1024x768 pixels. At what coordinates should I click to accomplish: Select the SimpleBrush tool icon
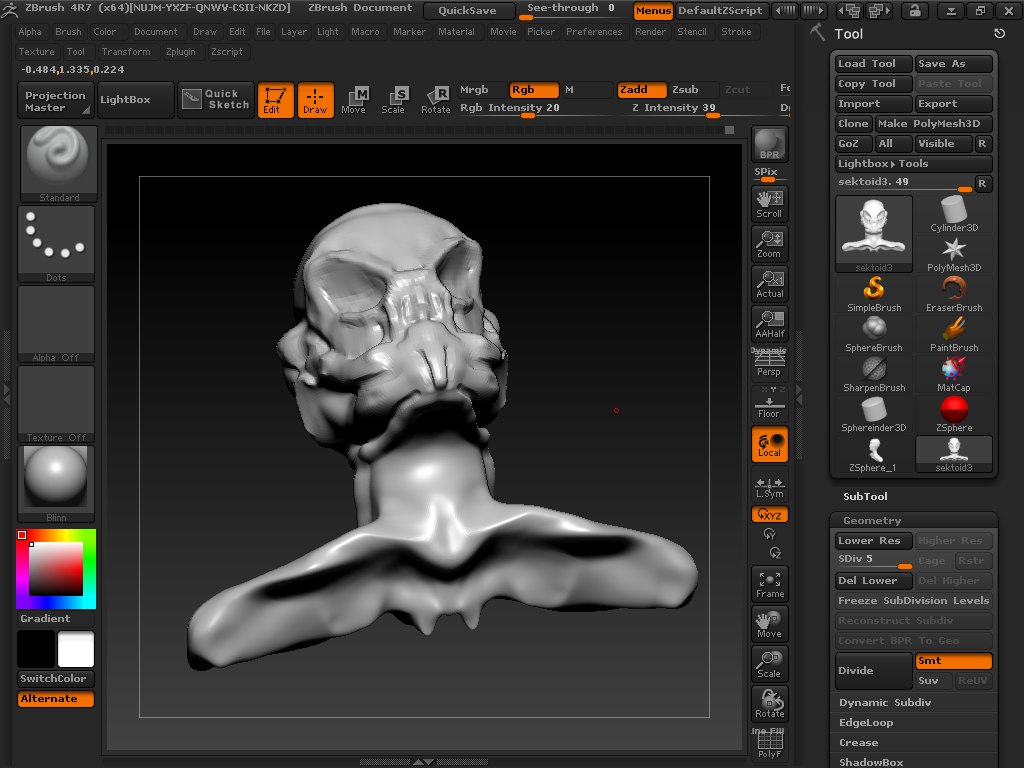tap(874, 294)
